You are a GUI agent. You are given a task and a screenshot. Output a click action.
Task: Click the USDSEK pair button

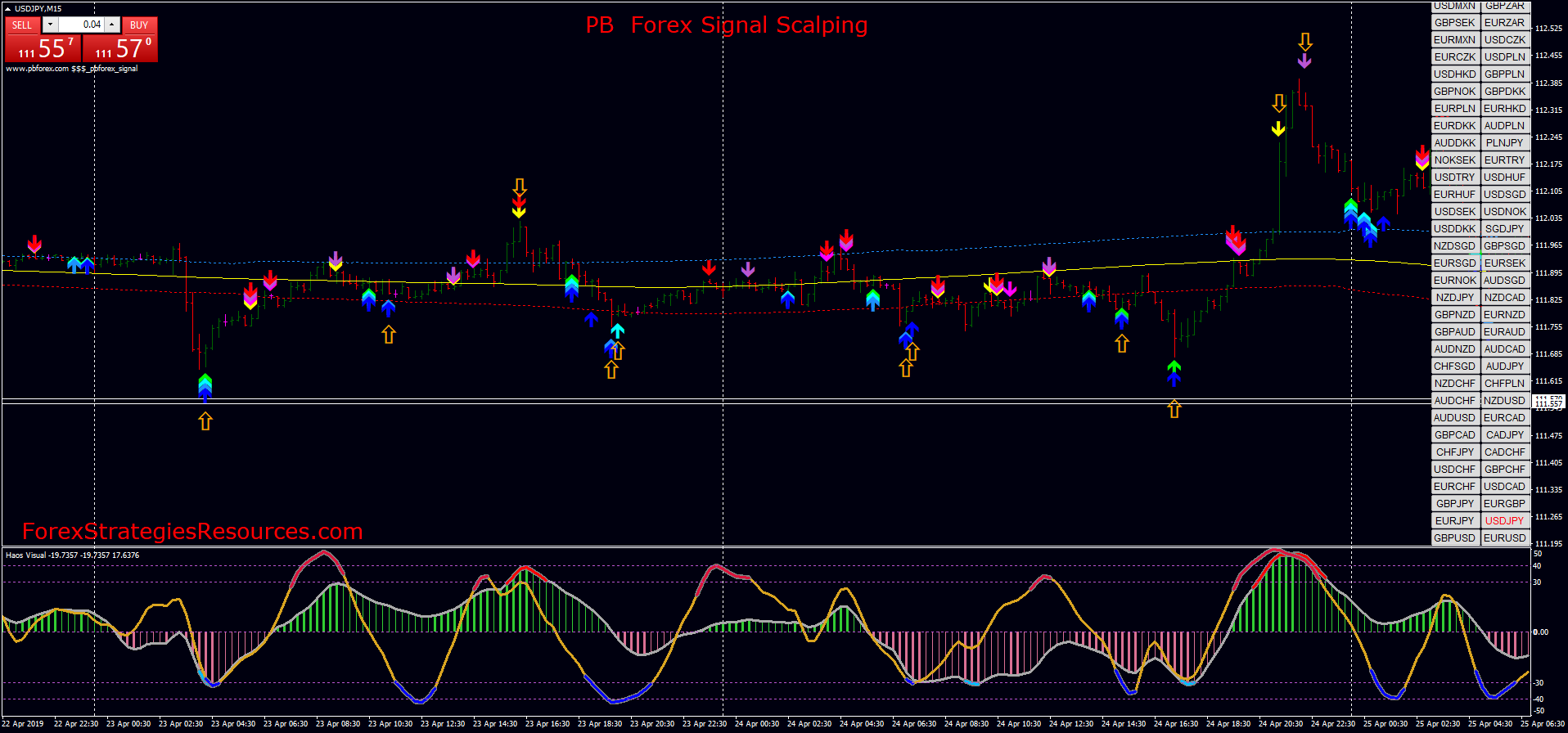1455,211
